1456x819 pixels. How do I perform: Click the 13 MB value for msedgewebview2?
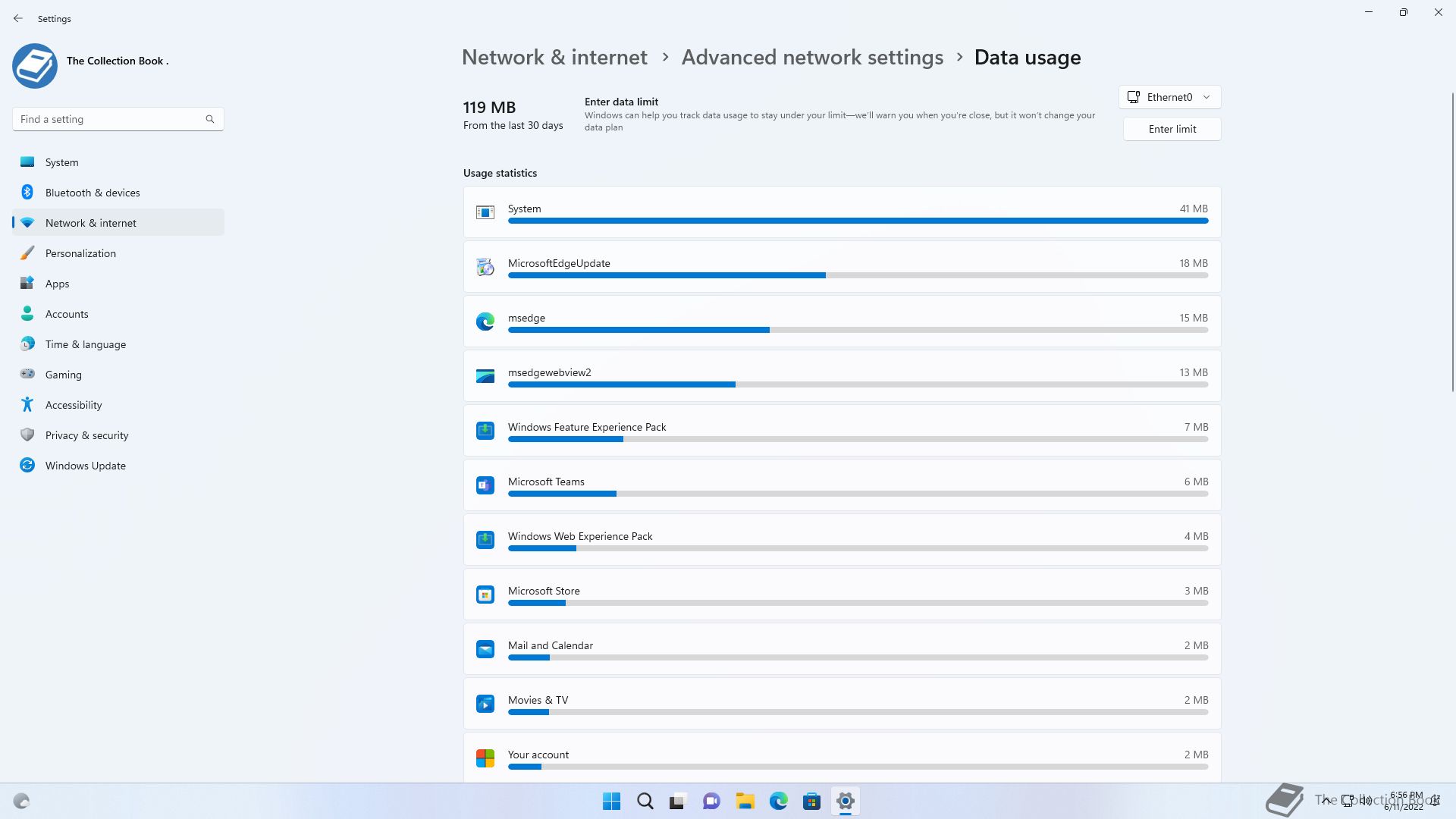click(x=1194, y=372)
